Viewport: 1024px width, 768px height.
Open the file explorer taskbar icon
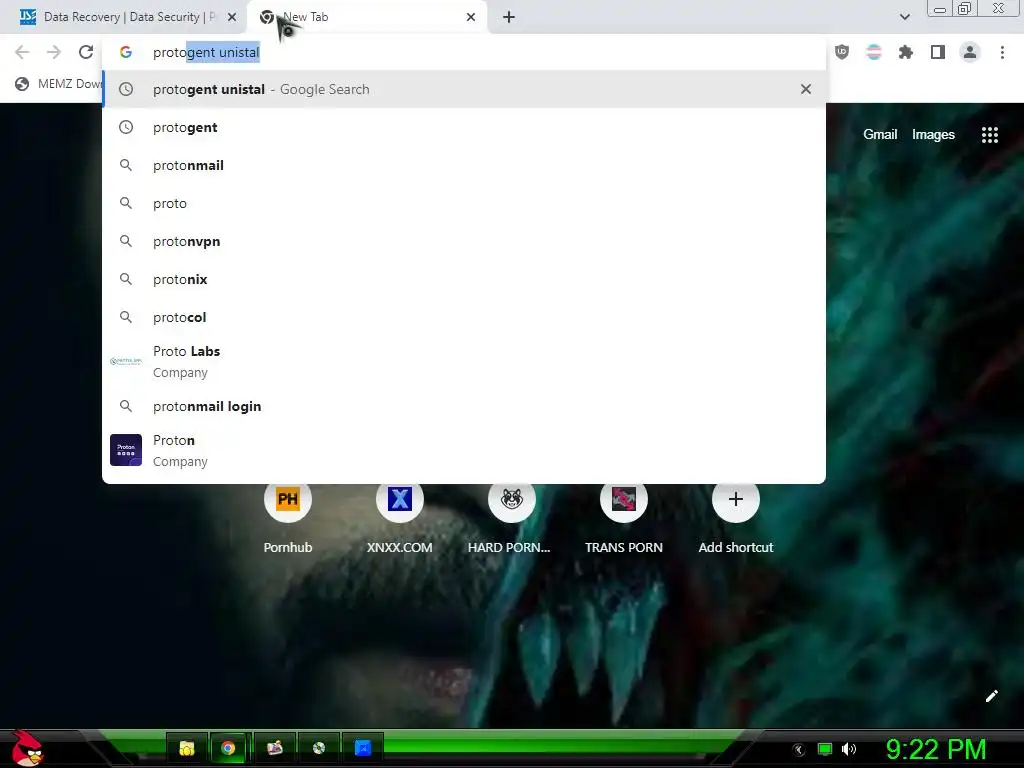[x=187, y=748]
